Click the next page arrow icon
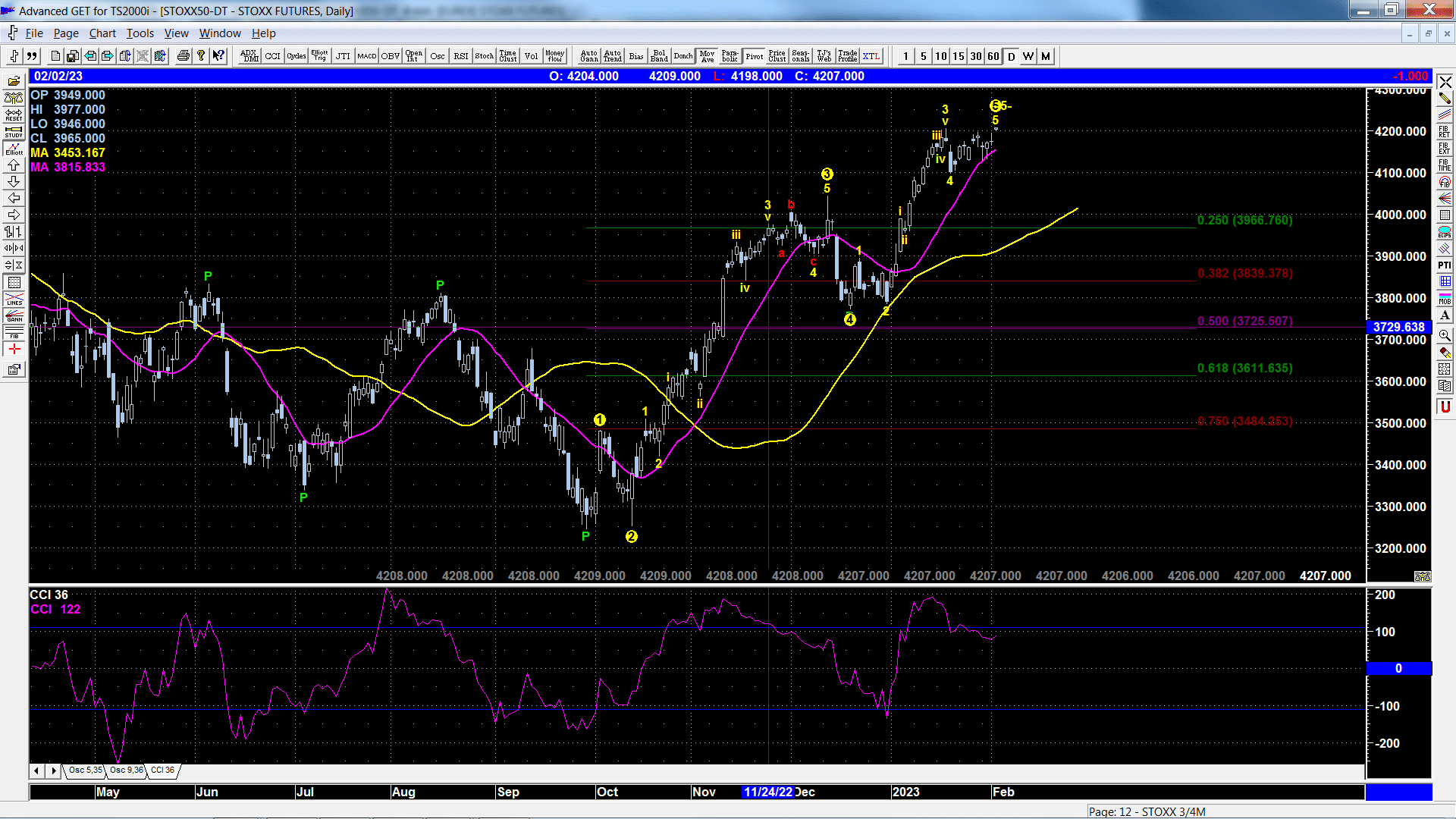The width and height of the screenshot is (1456, 819). pyautogui.click(x=108, y=56)
